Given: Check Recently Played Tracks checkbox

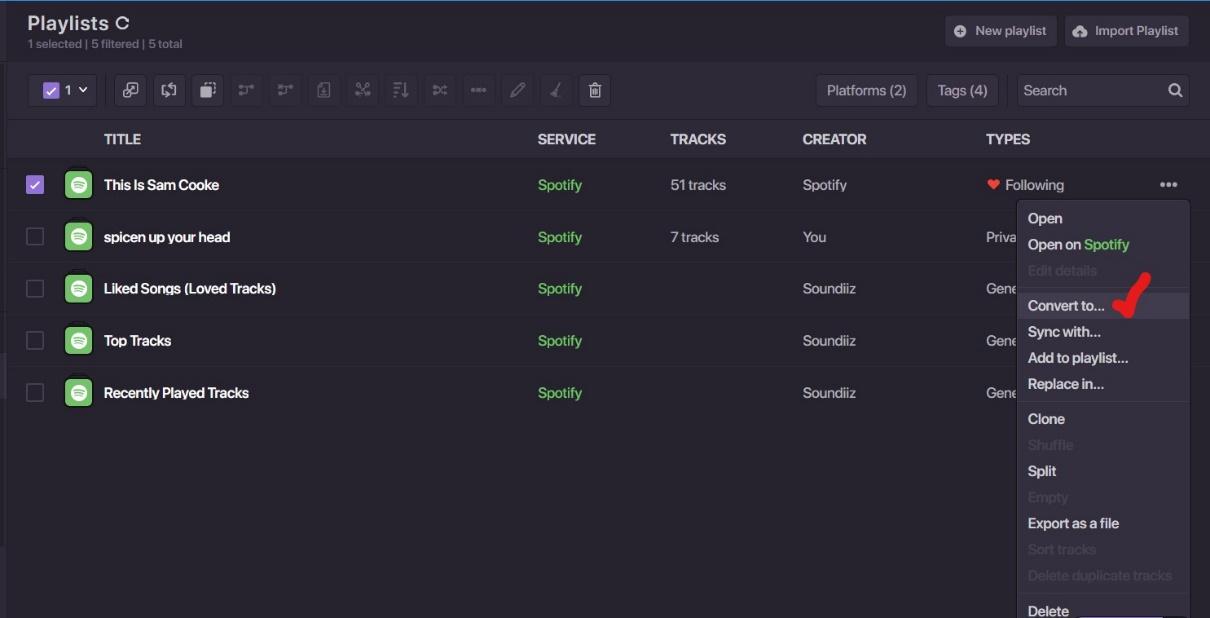Looking at the screenshot, I should point(35,393).
